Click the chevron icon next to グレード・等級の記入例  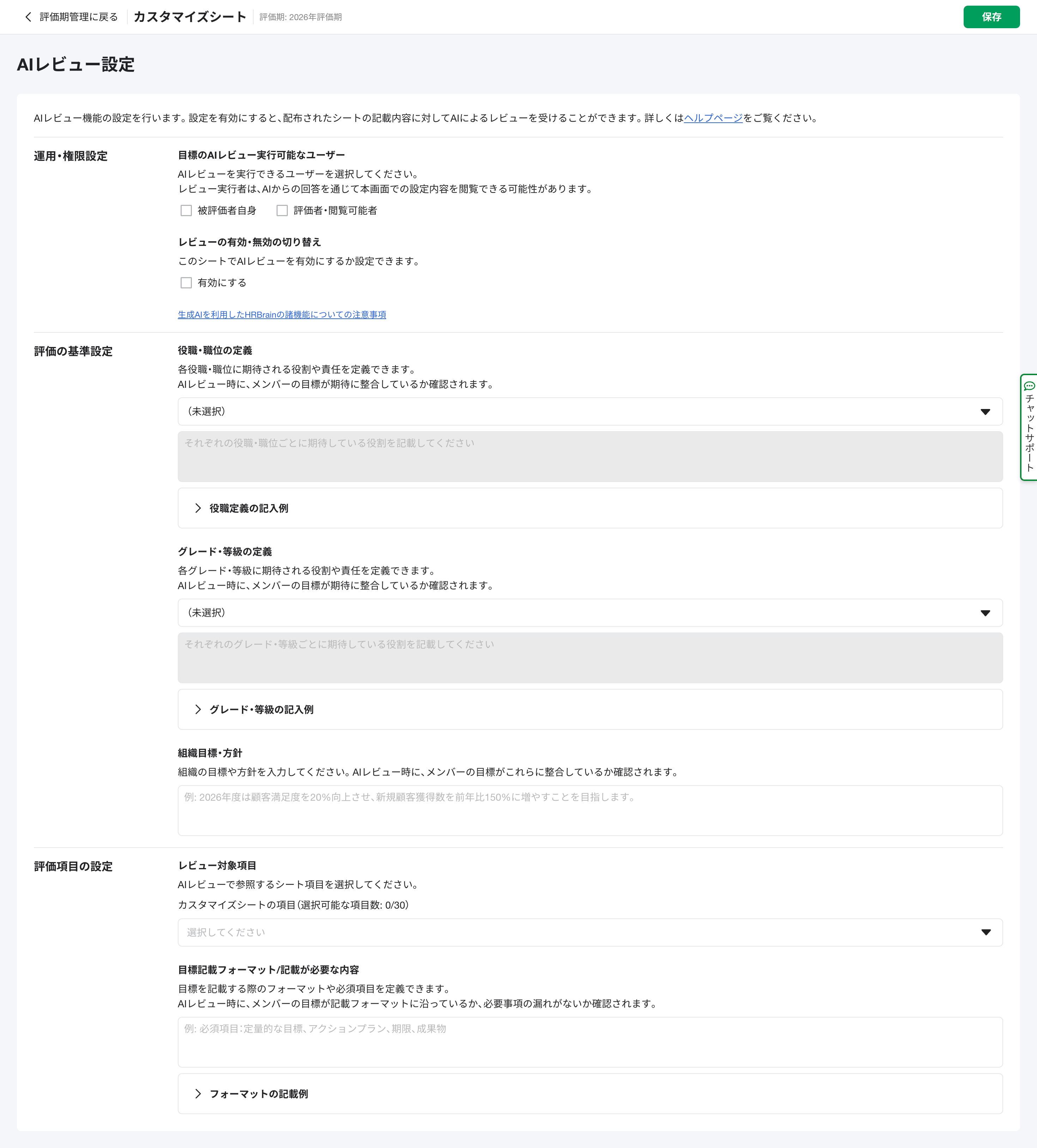(198, 709)
